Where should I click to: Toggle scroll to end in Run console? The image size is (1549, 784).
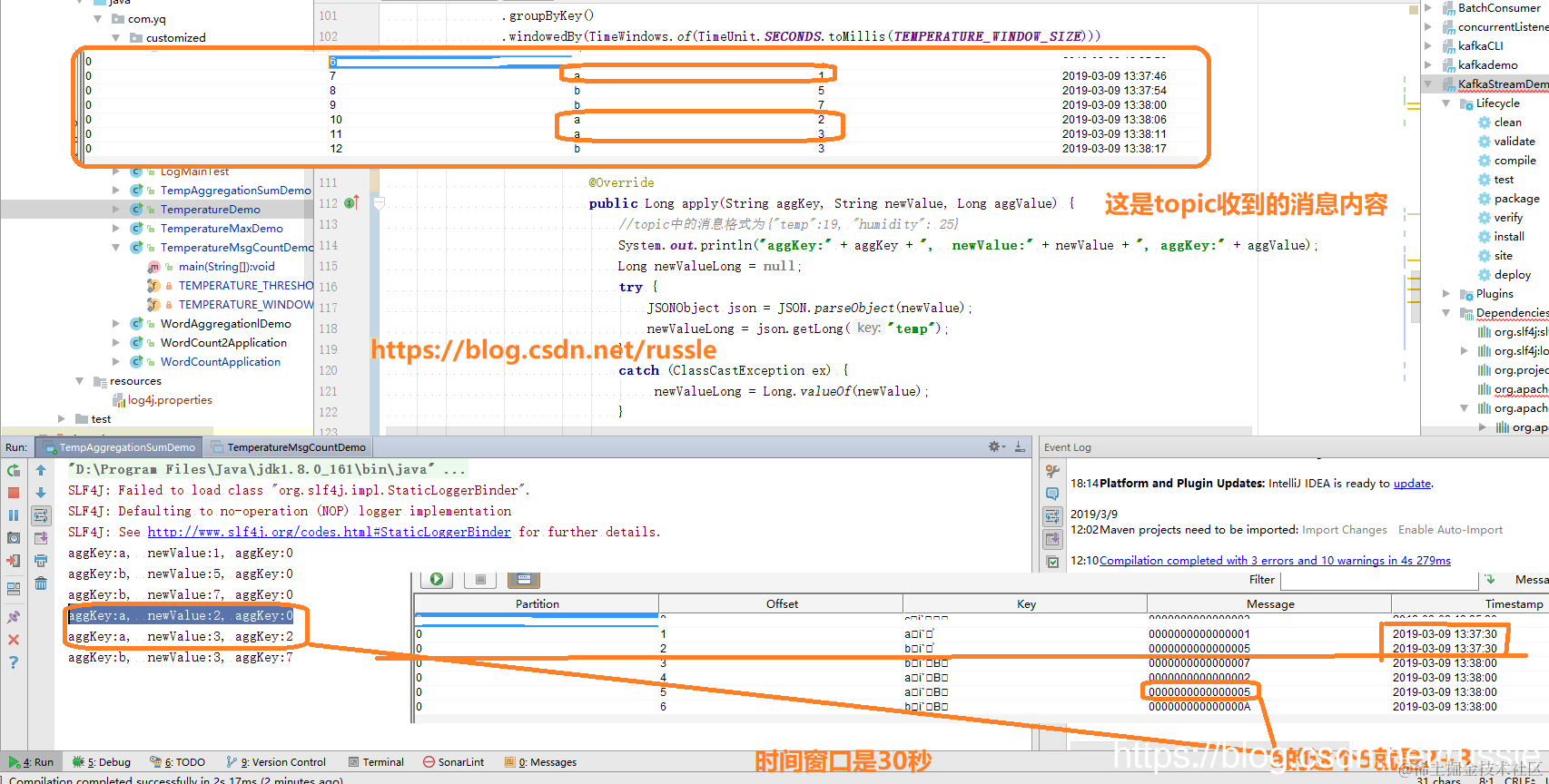pos(41,538)
